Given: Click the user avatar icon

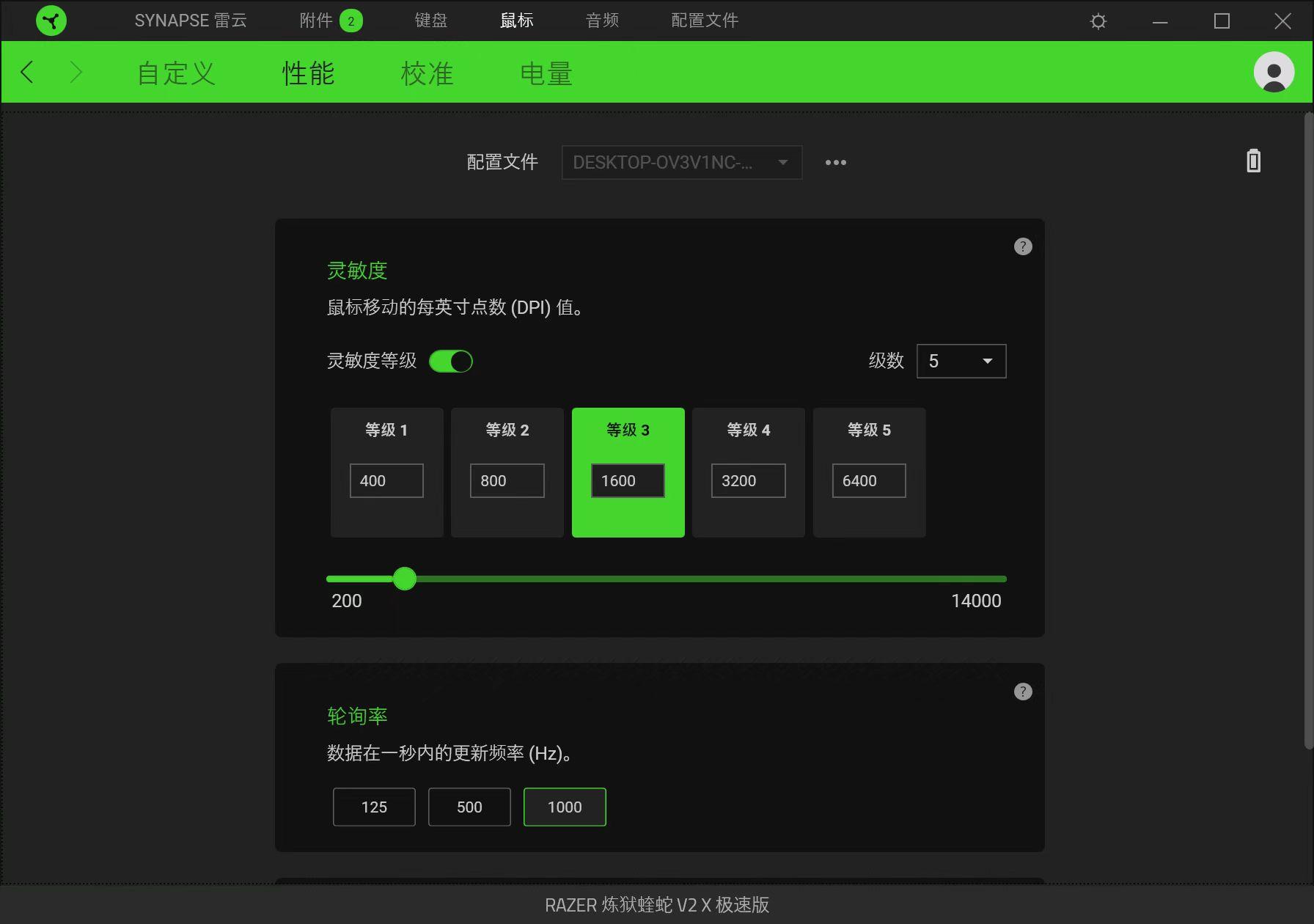Looking at the screenshot, I should (1274, 72).
